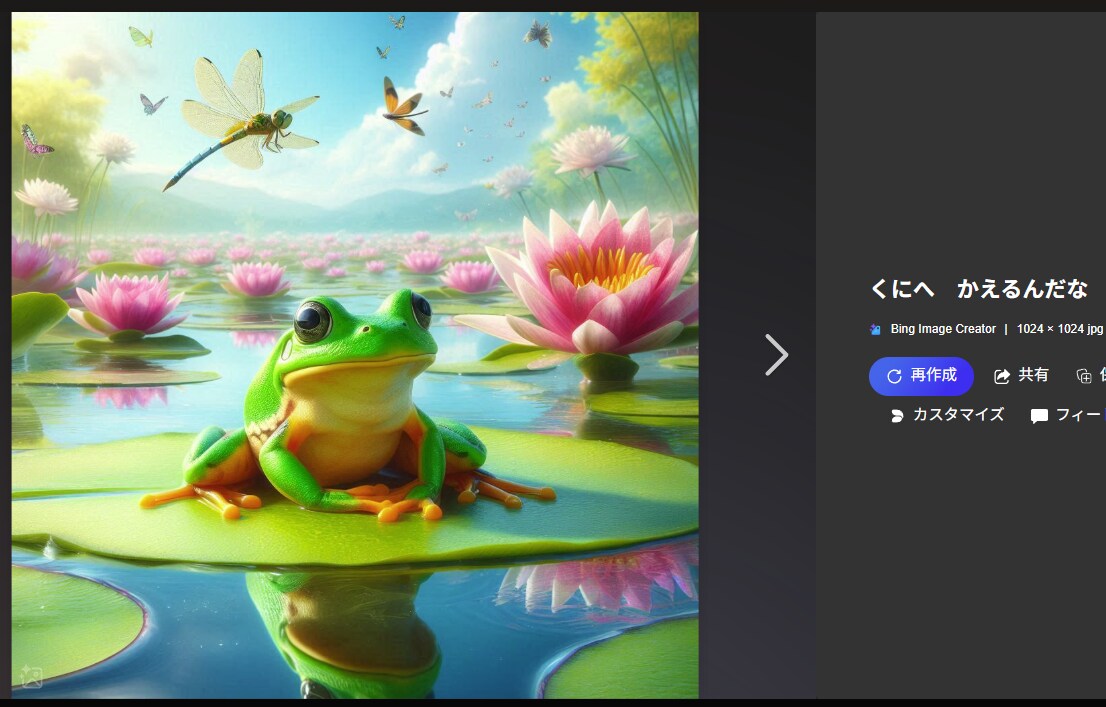Viewport: 1106px width, 707px height.
Task: Click the circular refresh icon in 再作成
Action: pyautogui.click(x=894, y=376)
